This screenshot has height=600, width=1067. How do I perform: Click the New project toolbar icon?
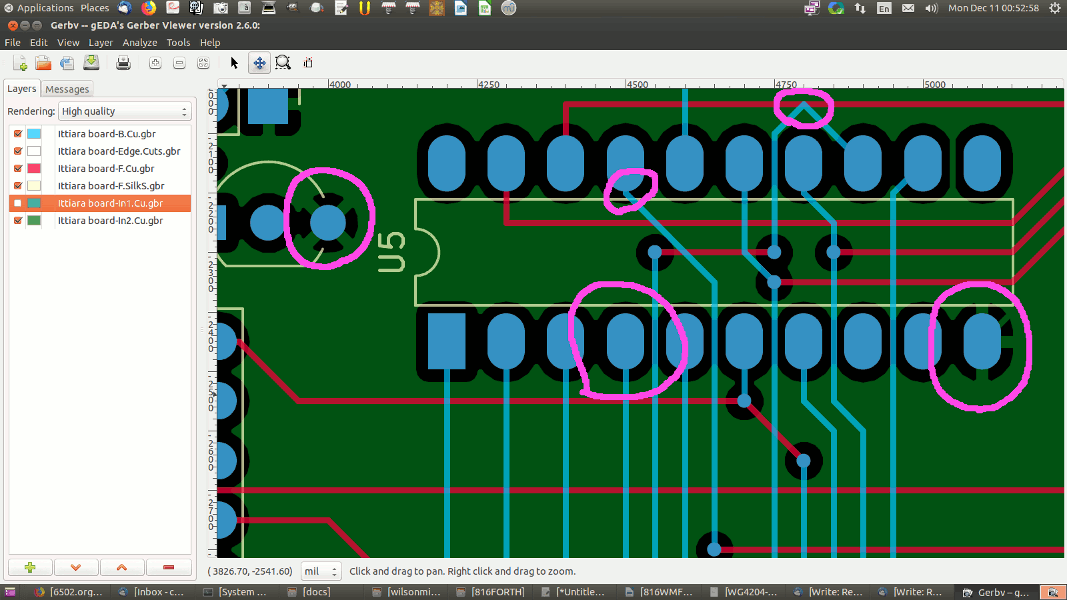20,63
